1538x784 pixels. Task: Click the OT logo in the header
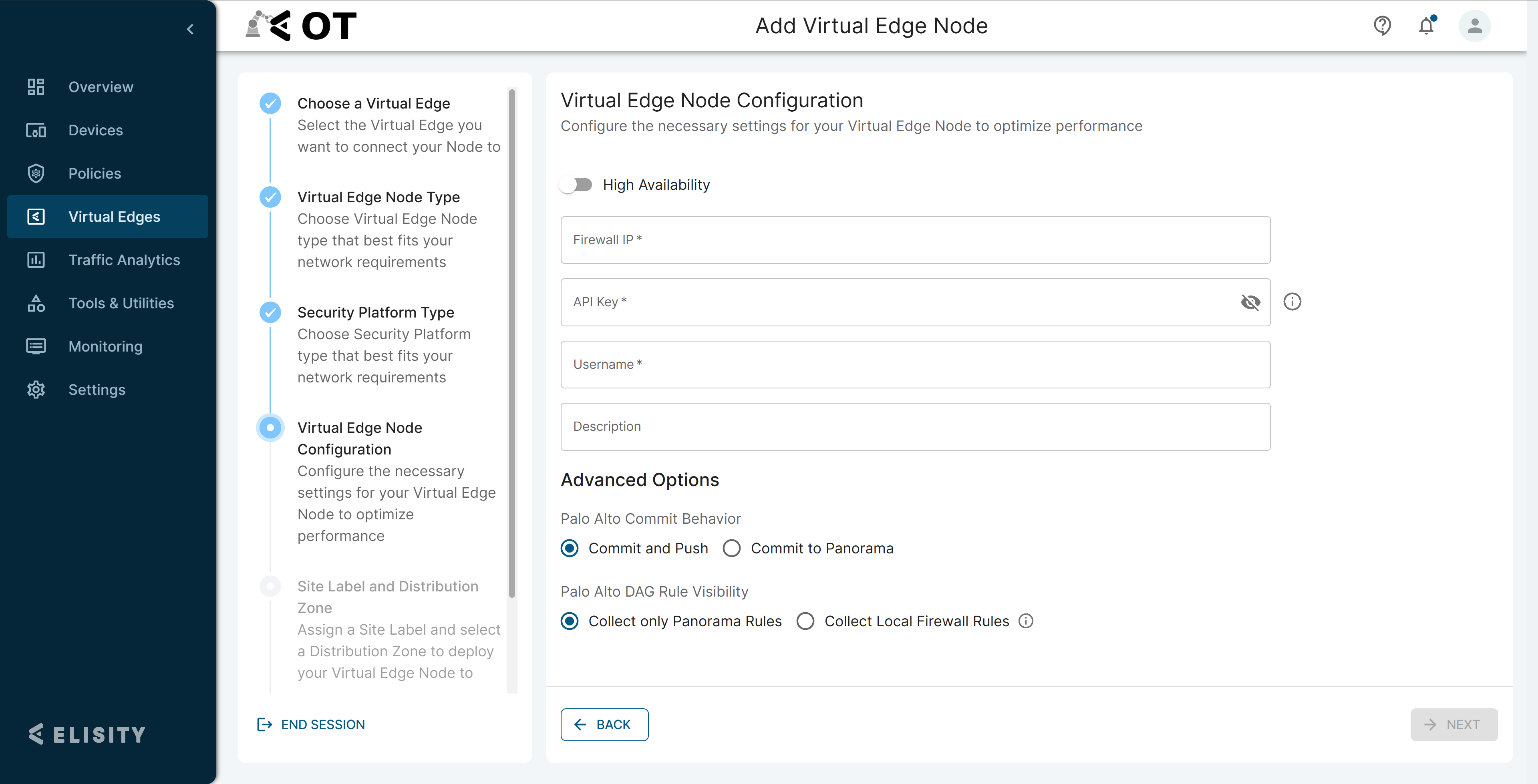point(301,26)
